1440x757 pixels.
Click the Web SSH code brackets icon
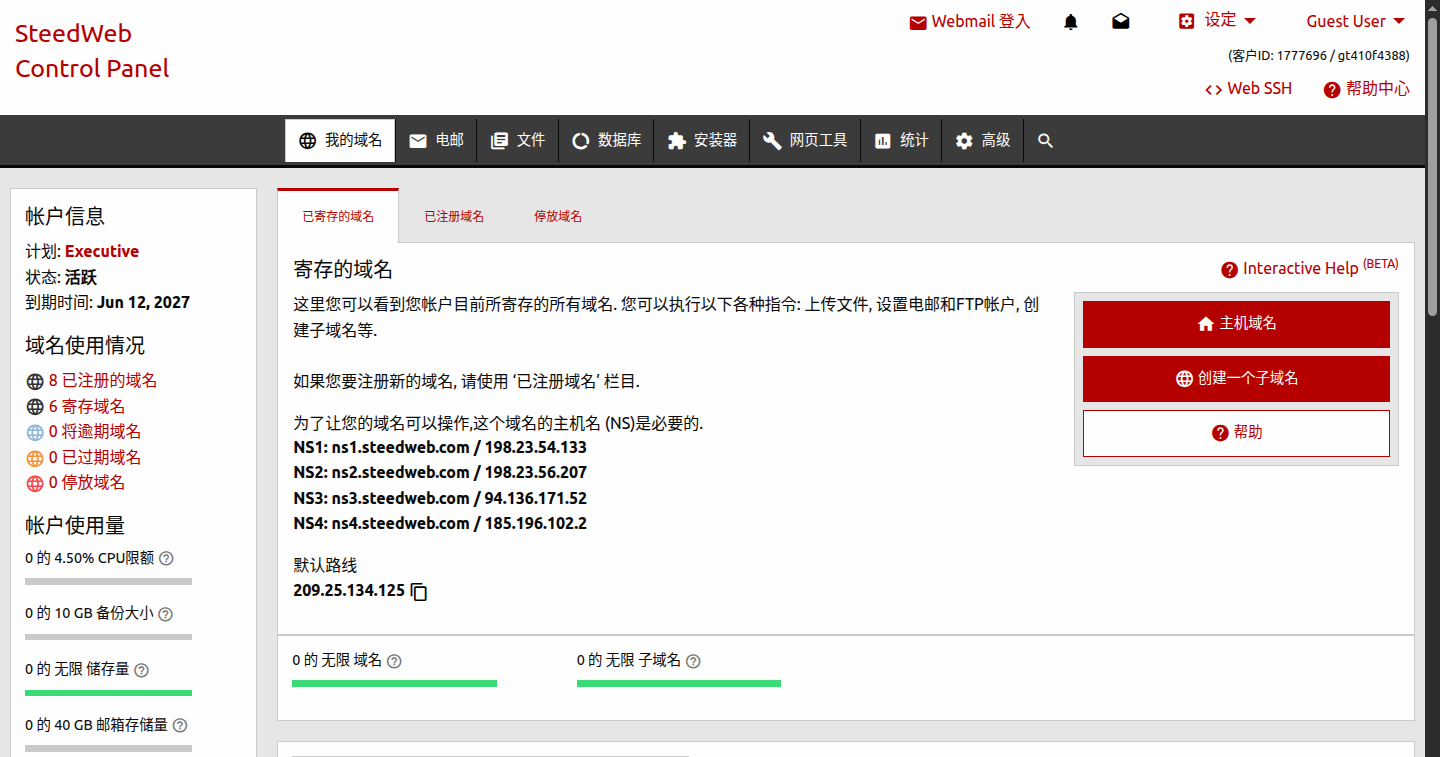coord(1213,90)
